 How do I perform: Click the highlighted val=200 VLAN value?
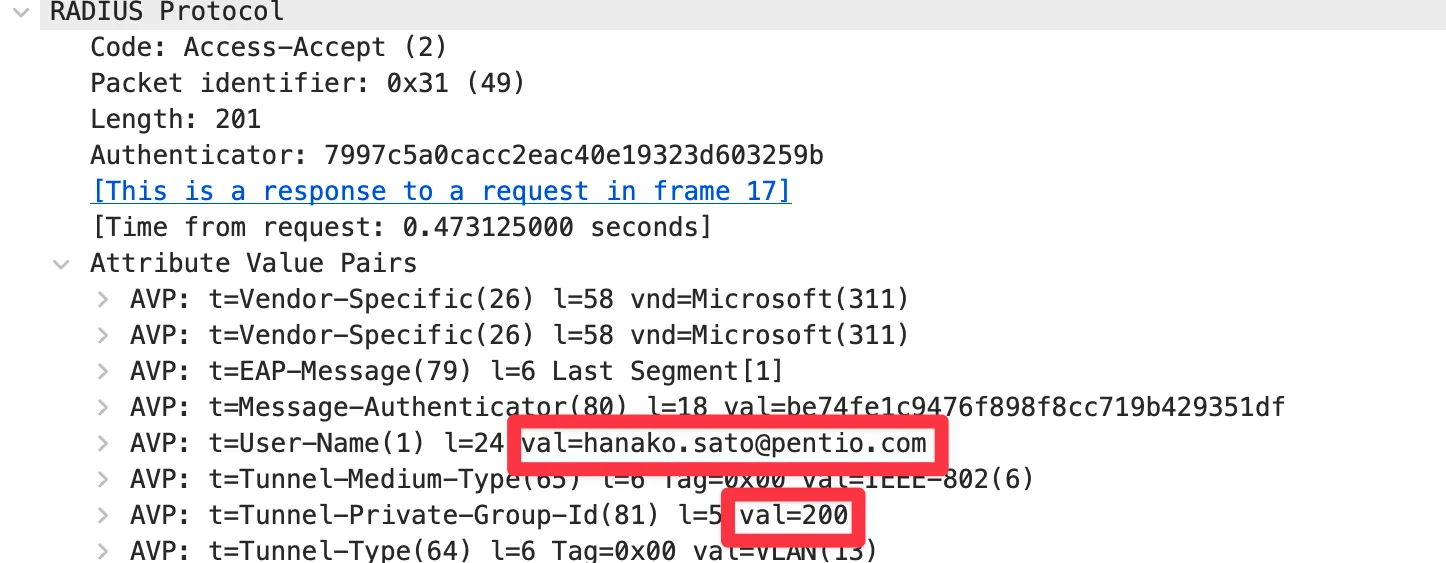pos(792,516)
